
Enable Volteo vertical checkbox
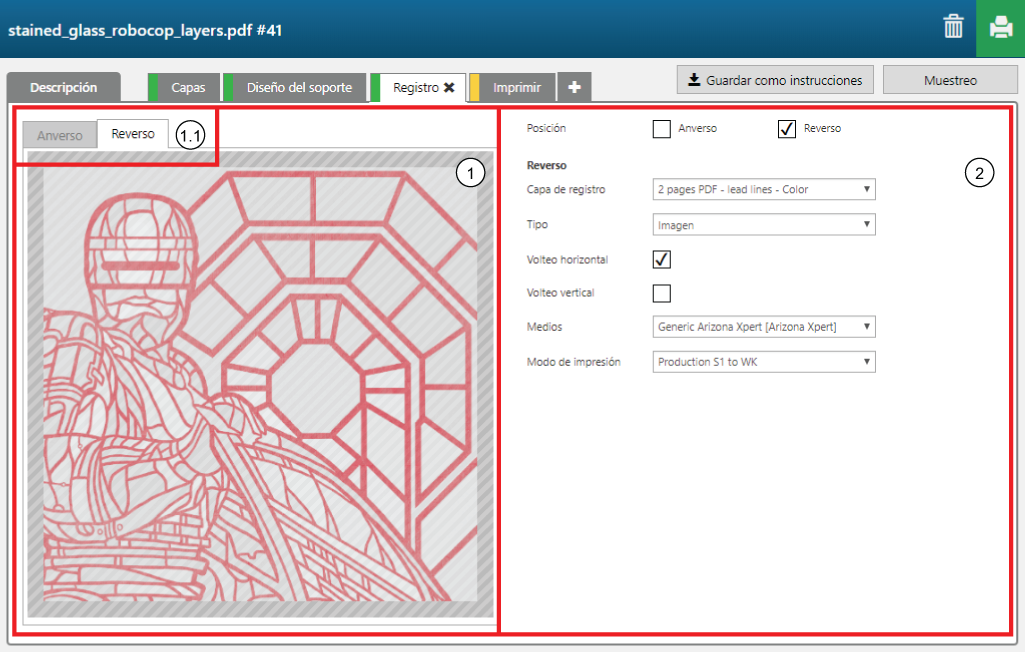(662, 293)
